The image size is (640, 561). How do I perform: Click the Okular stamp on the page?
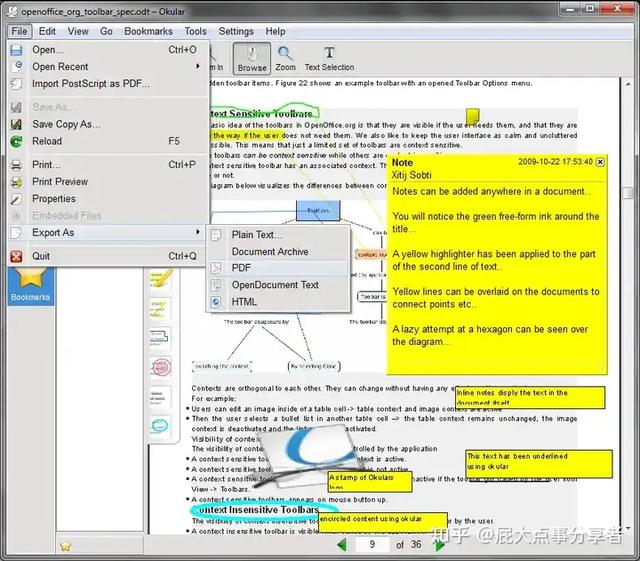[x=308, y=455]
